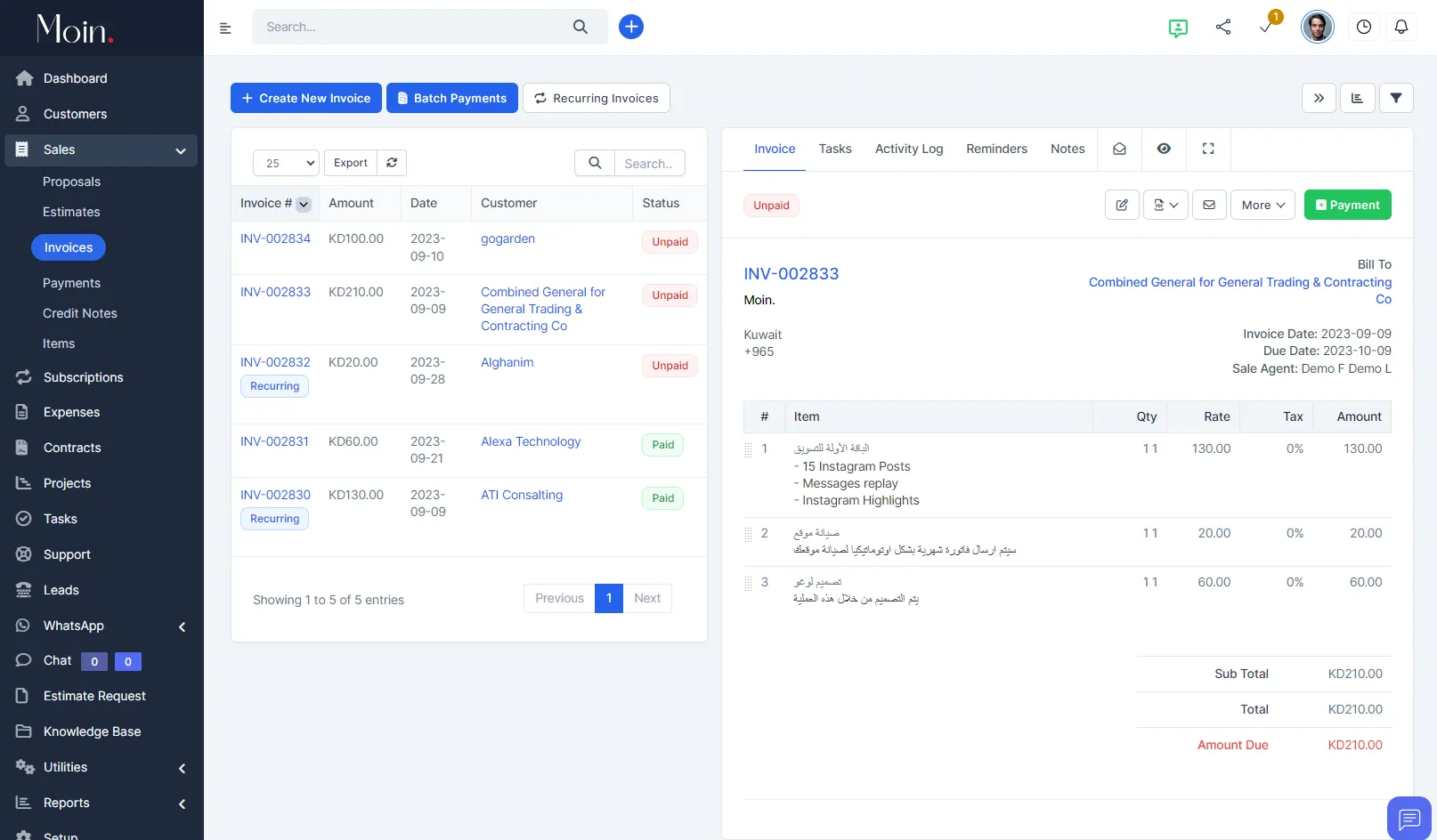
Task: Click the filter funnel icon
Action: 1396,98
